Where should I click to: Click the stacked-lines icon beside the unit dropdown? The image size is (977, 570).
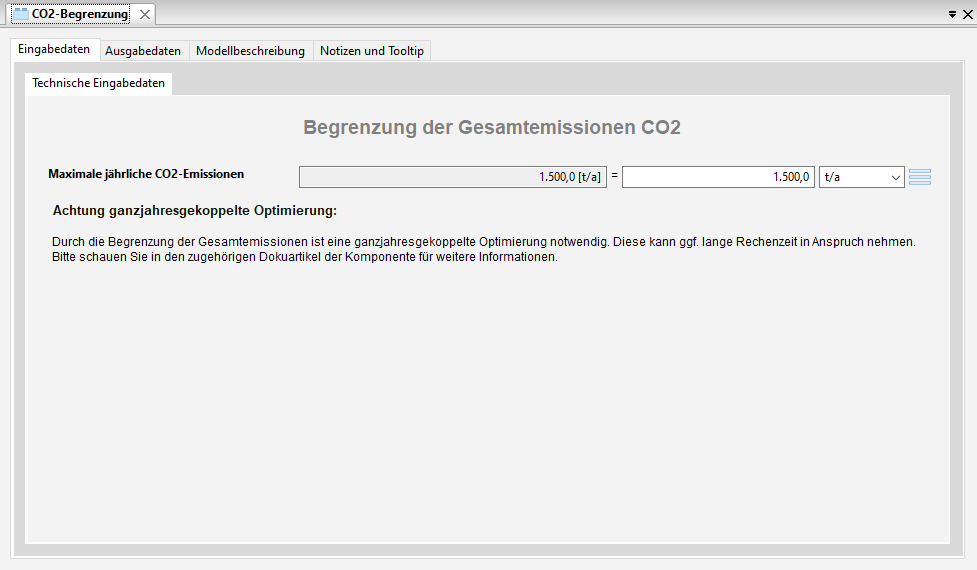(x=920, y=177)
